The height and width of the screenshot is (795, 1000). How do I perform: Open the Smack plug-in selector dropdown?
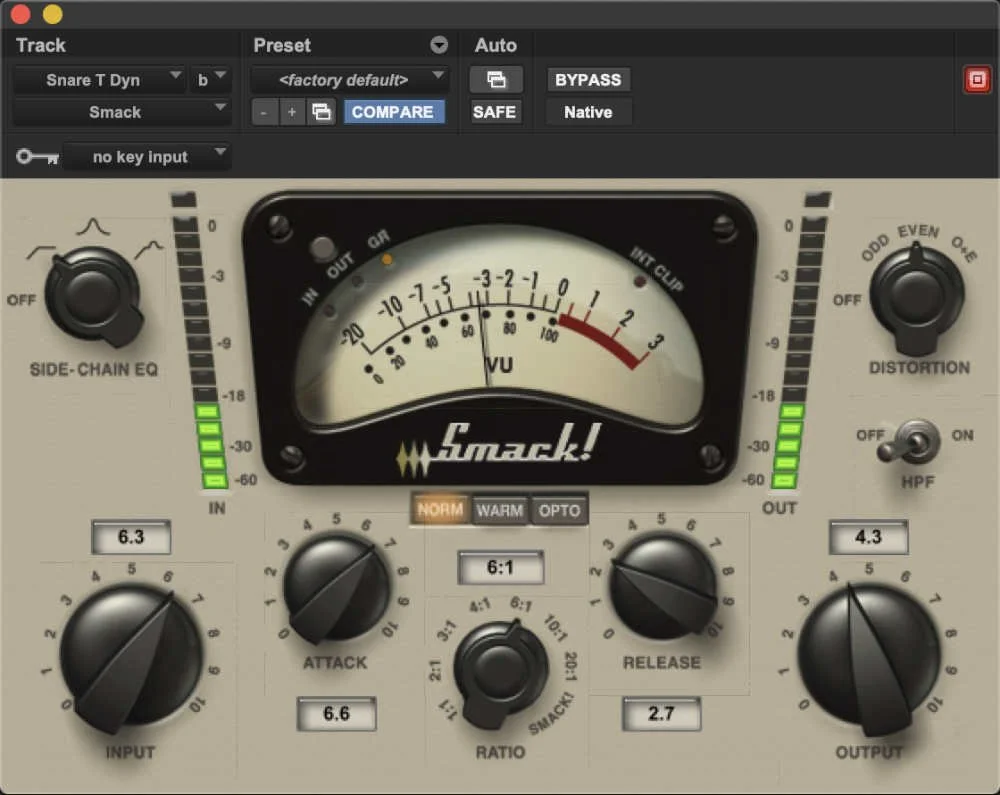tap(121, 112)
